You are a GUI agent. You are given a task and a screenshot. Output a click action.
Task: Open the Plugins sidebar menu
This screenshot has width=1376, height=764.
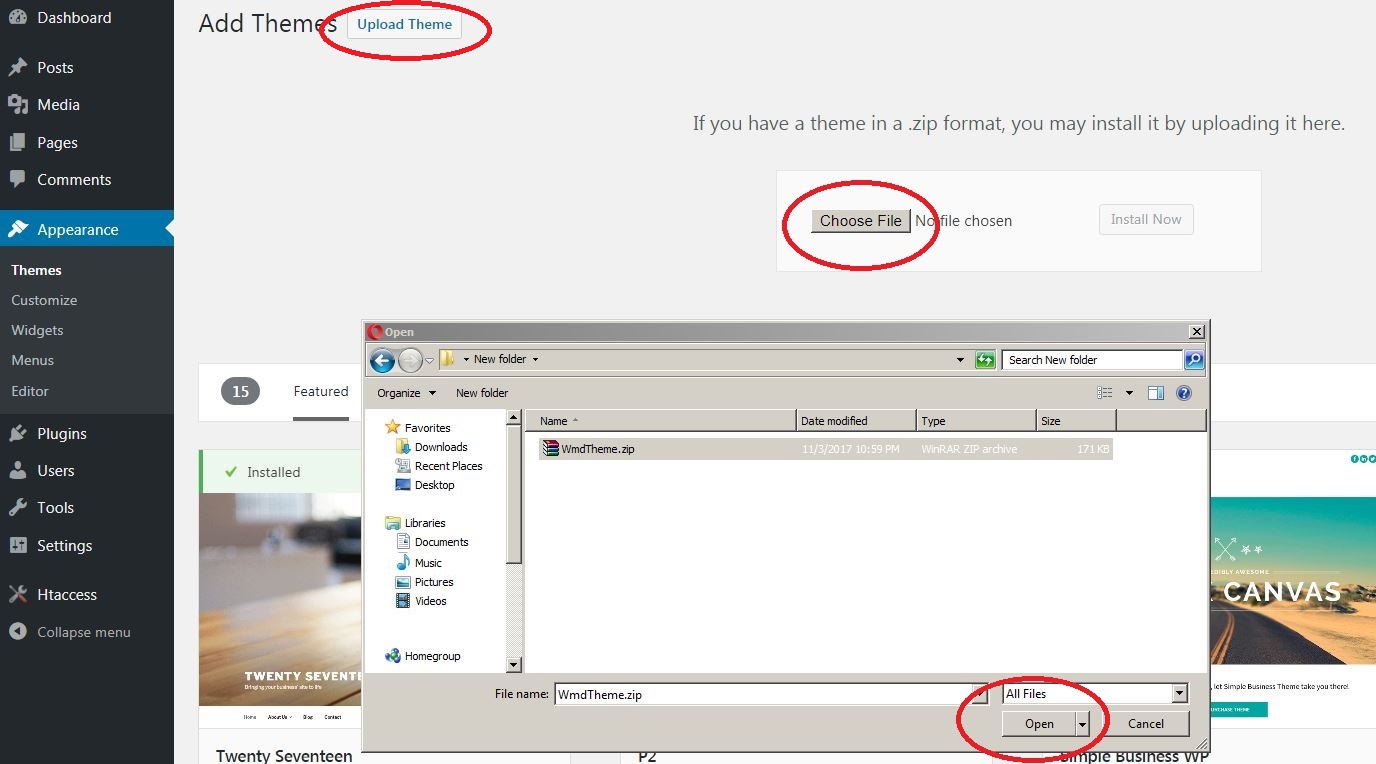tap(62, 433)
